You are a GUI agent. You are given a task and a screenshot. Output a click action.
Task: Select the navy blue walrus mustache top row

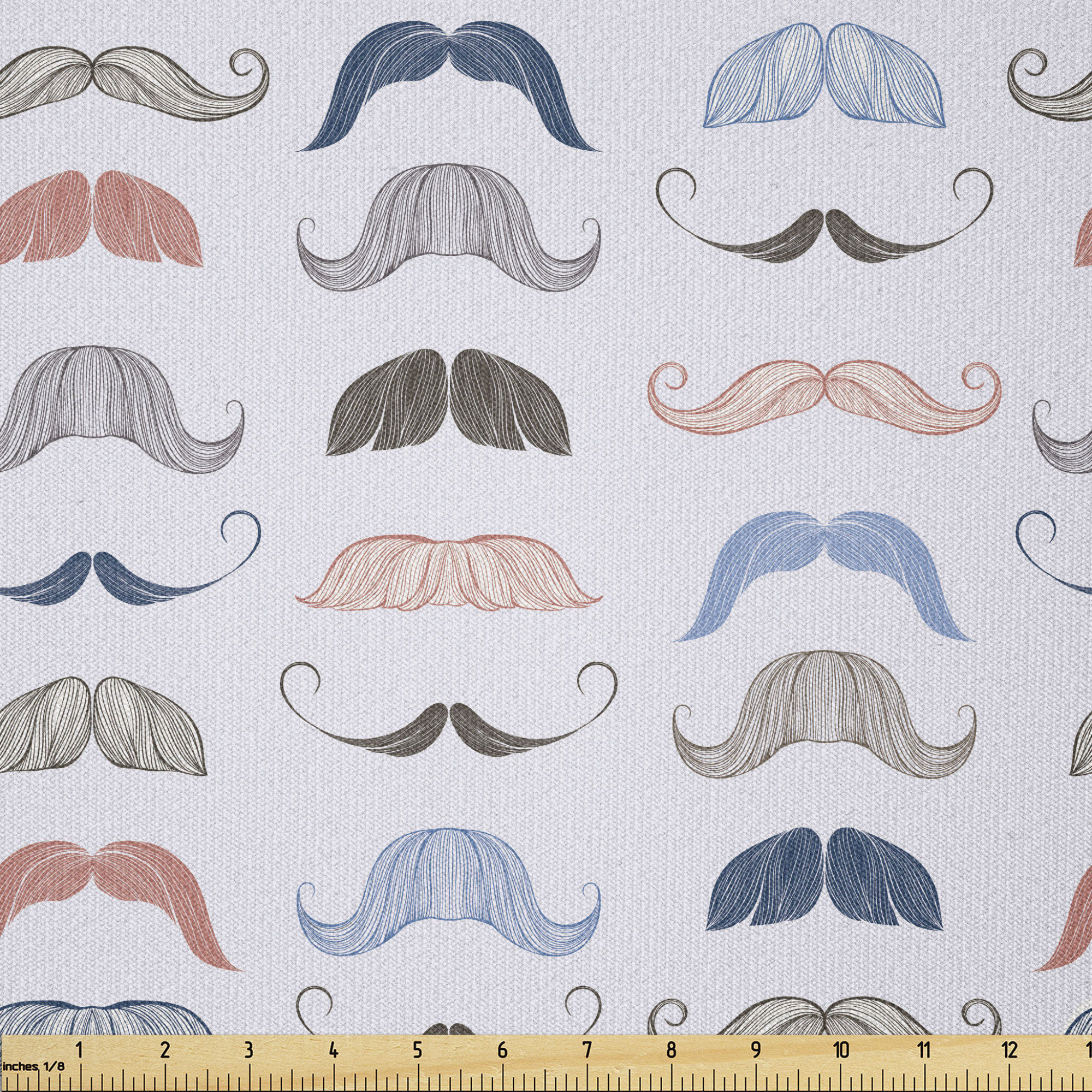452,85
